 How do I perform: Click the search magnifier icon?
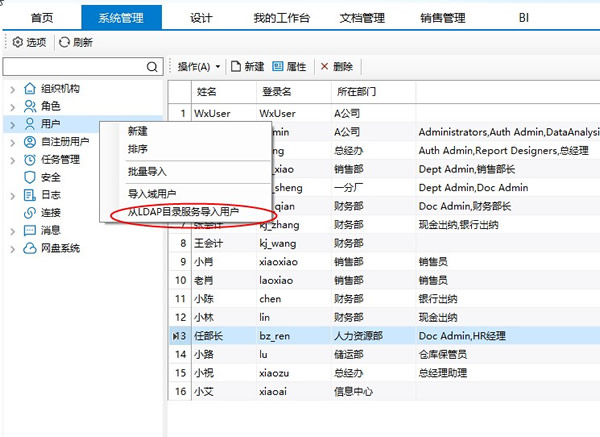click(x=153, y=67)
